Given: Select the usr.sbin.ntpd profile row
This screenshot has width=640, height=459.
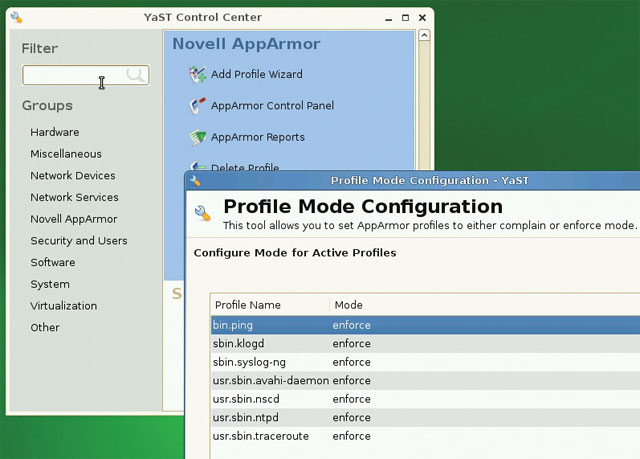Looking at the screenshot, I should click(425, 417).
